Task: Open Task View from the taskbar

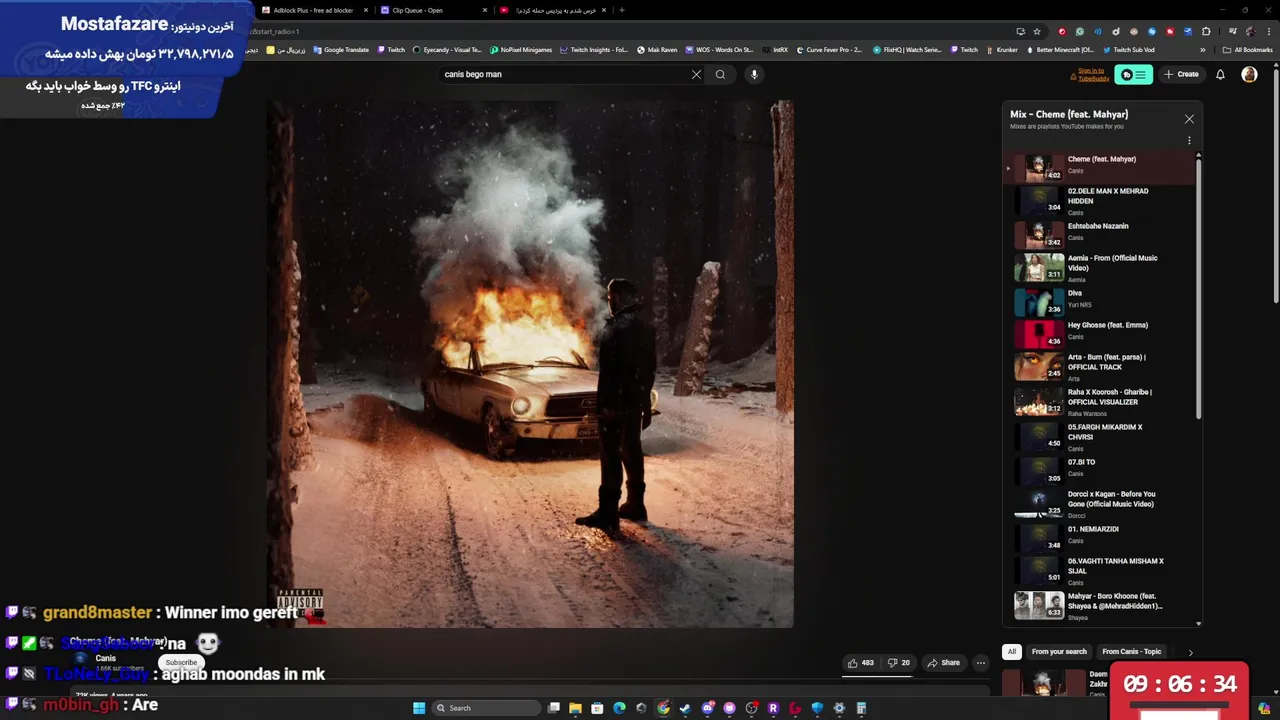Action: pyautogui.click(x=554, y=708)
